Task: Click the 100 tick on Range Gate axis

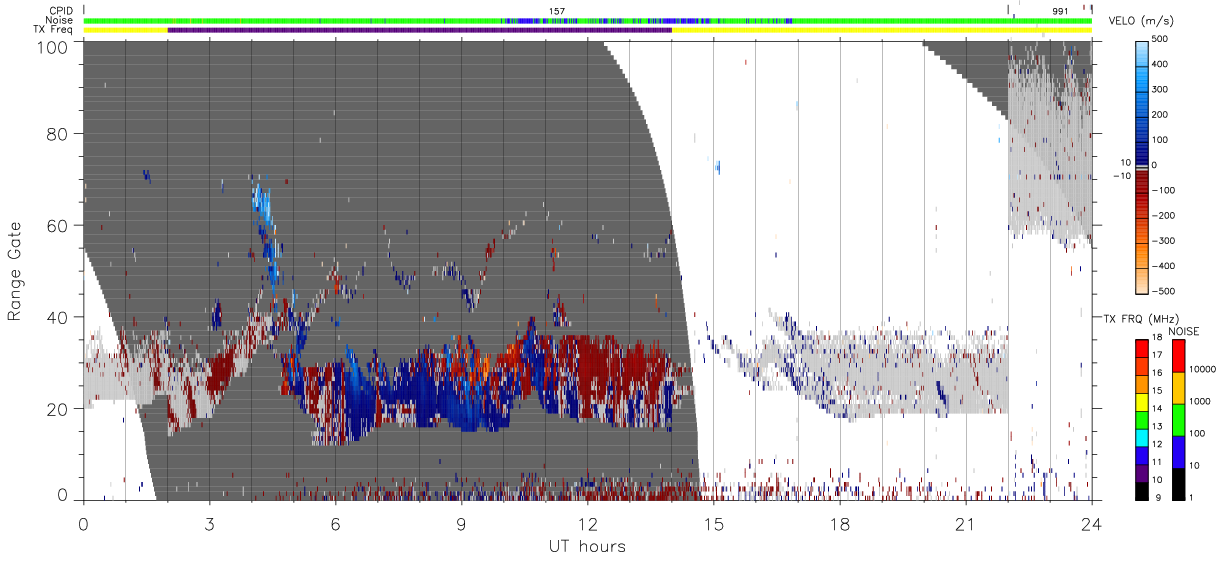Action: (52, 46)
